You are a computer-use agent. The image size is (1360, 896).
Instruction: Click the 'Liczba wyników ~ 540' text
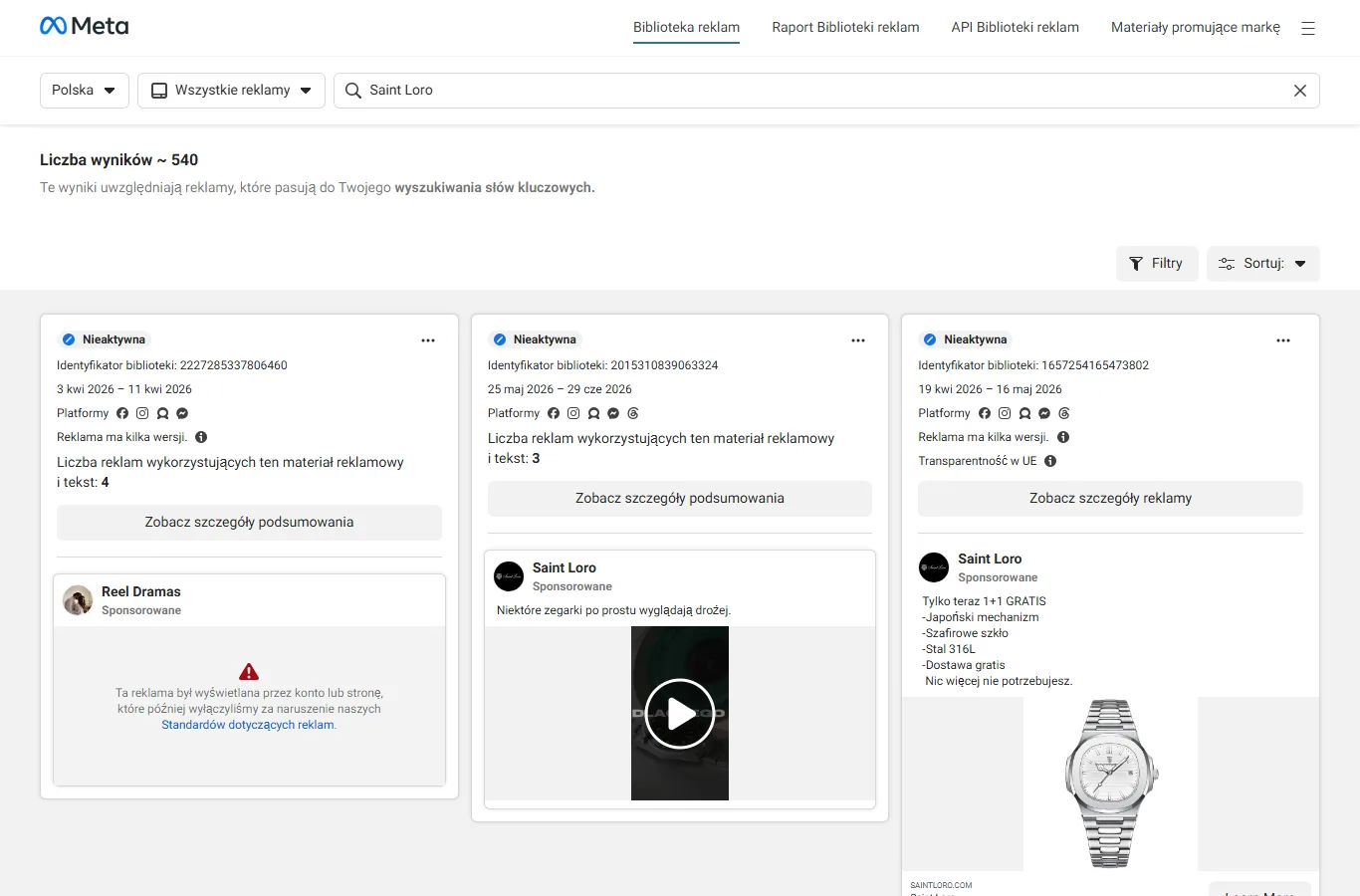[x=118, y=160]
